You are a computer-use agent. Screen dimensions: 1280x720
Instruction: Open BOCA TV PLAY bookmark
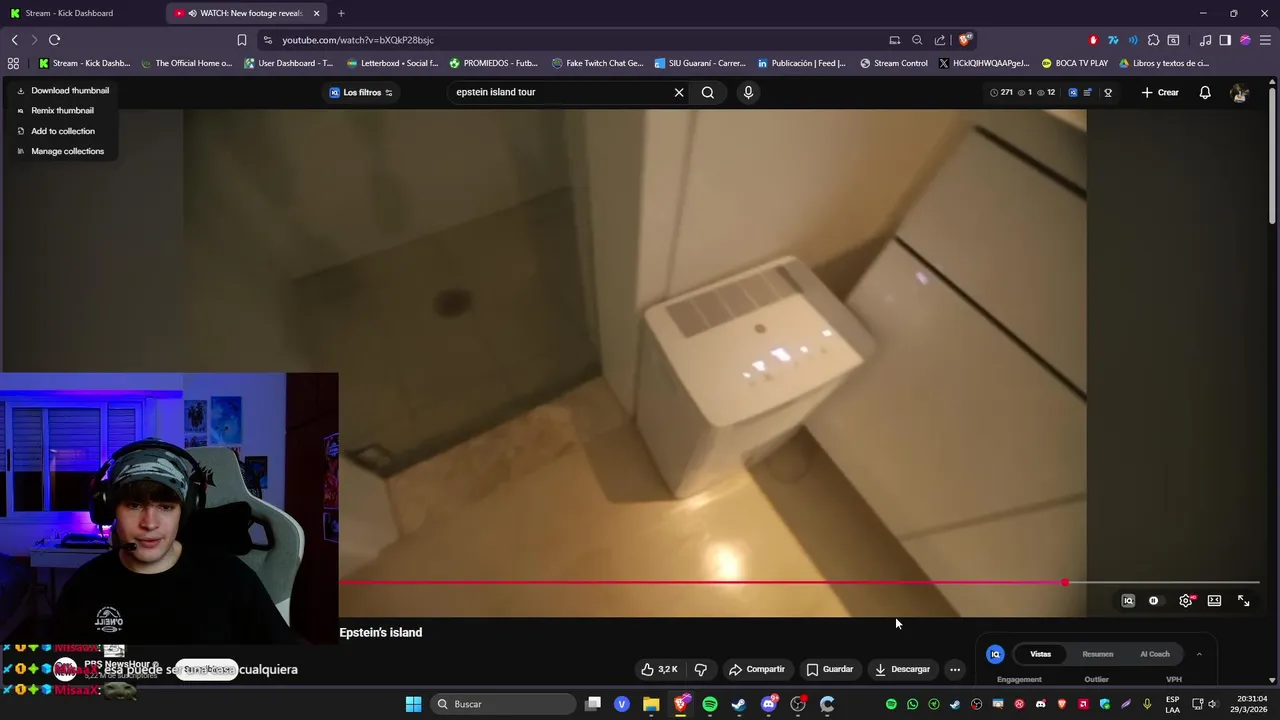[x=1075, y=63]
